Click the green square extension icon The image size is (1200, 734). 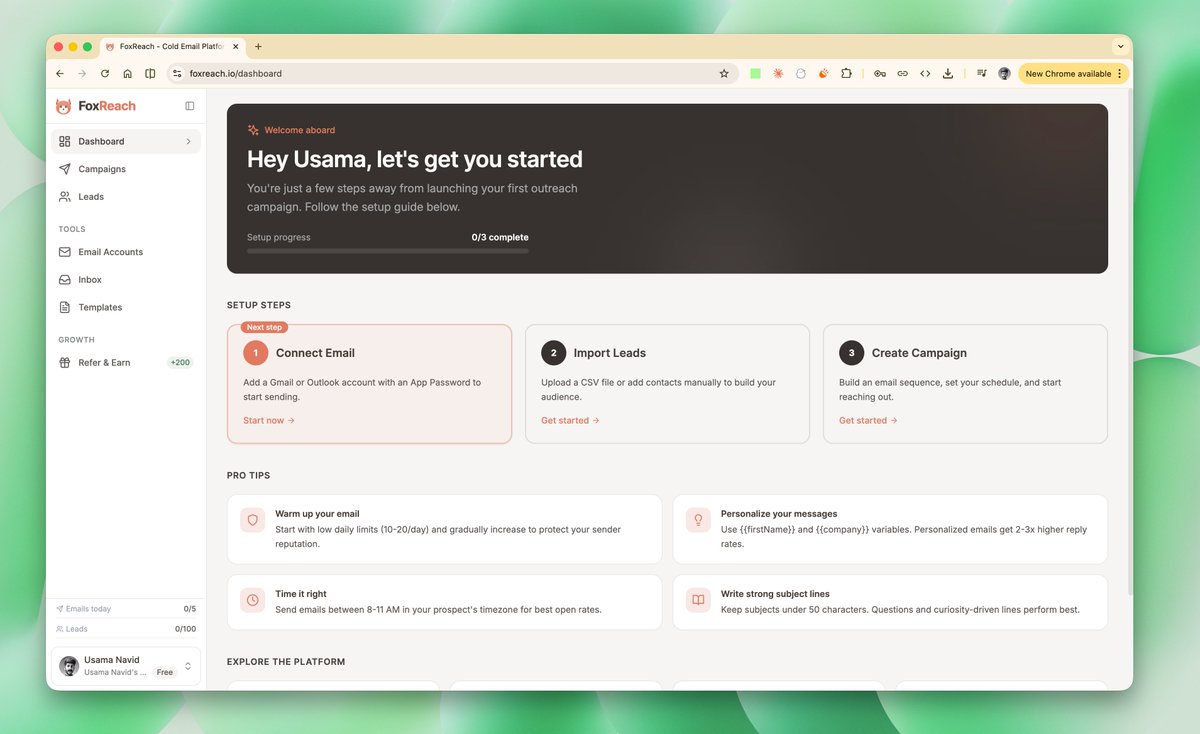coord(755,74)
